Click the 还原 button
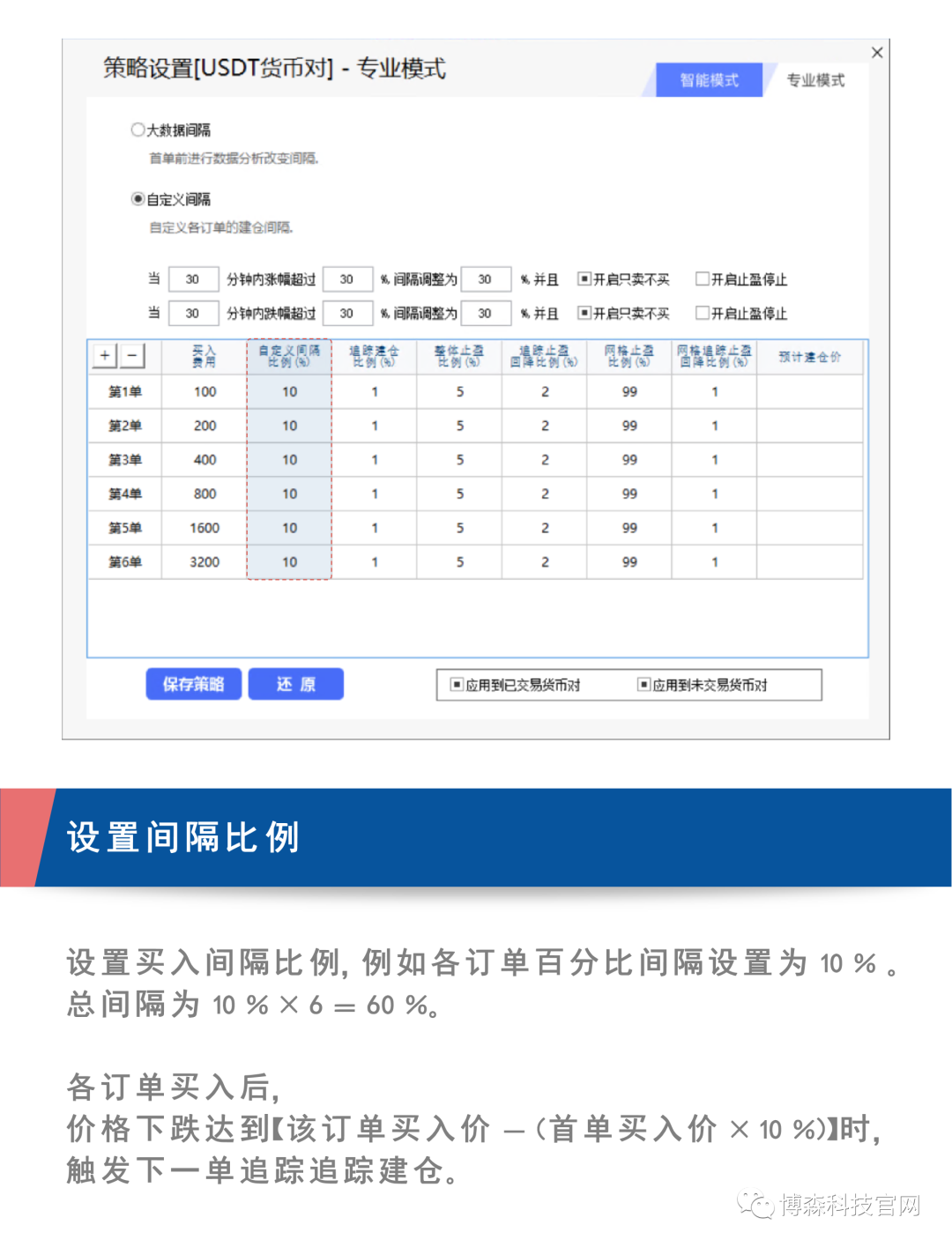The width and height of the screenshot is (952, 1247). [296, 684]
